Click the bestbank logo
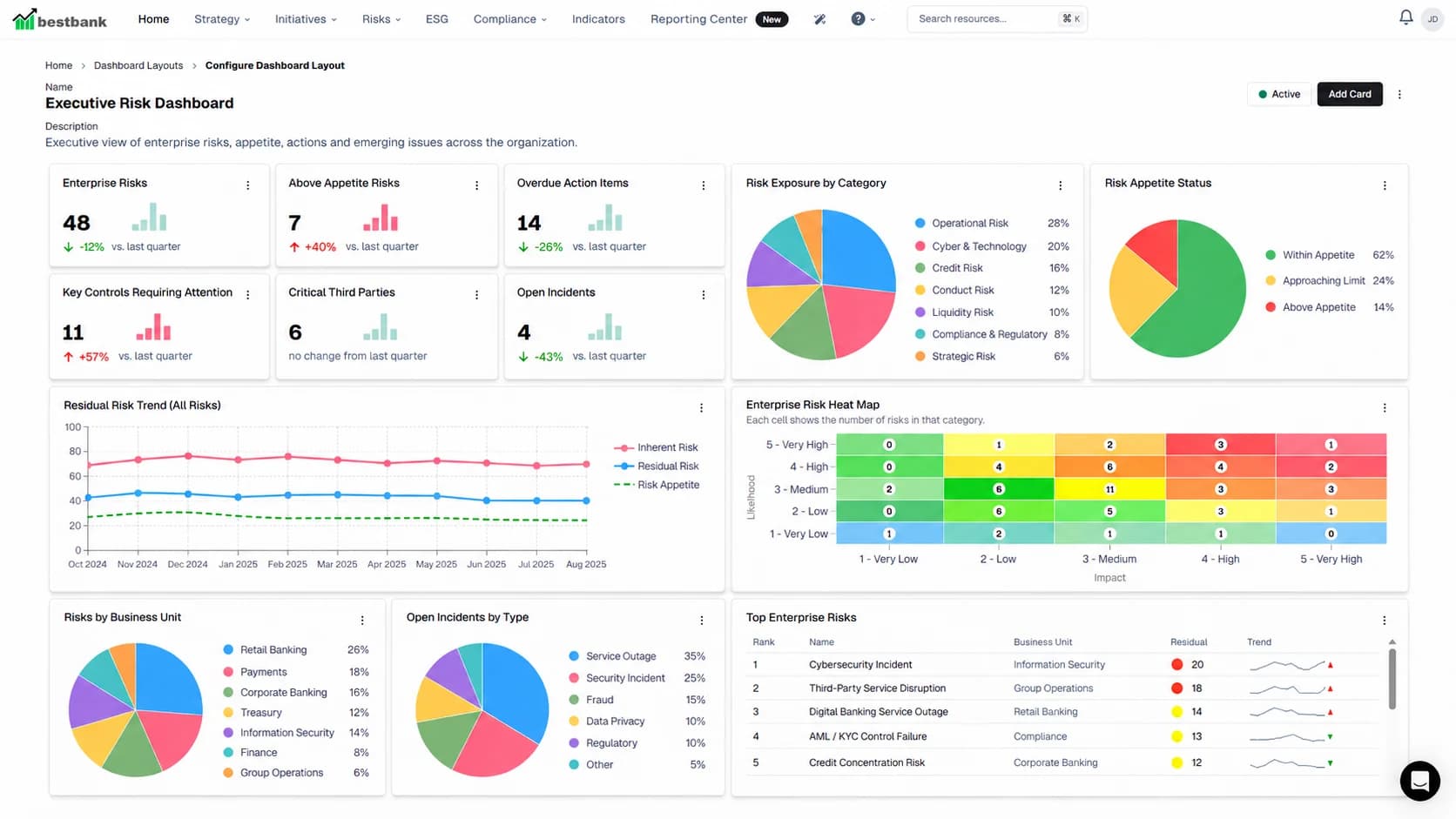The width and height of the screenshot is (1456, 819). click(x=60, y=19)
